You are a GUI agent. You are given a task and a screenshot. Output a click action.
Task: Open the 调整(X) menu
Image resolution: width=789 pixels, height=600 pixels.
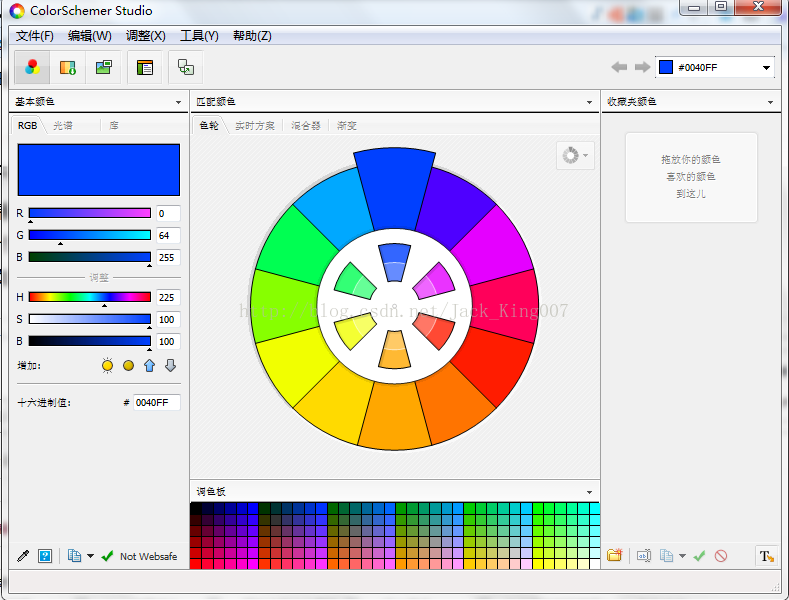pos(145,36)
